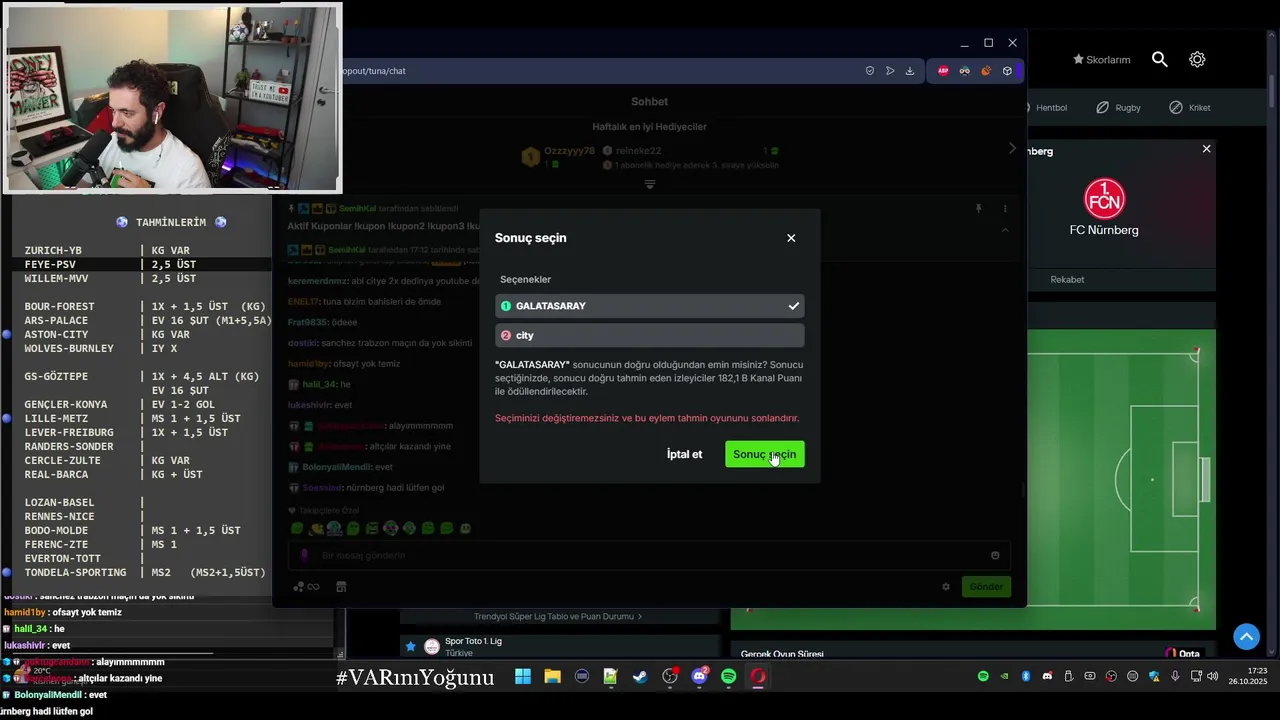1280x720 pixels.
Task: Close the FC Nürnberg match panel
Action: (1206, 149)
